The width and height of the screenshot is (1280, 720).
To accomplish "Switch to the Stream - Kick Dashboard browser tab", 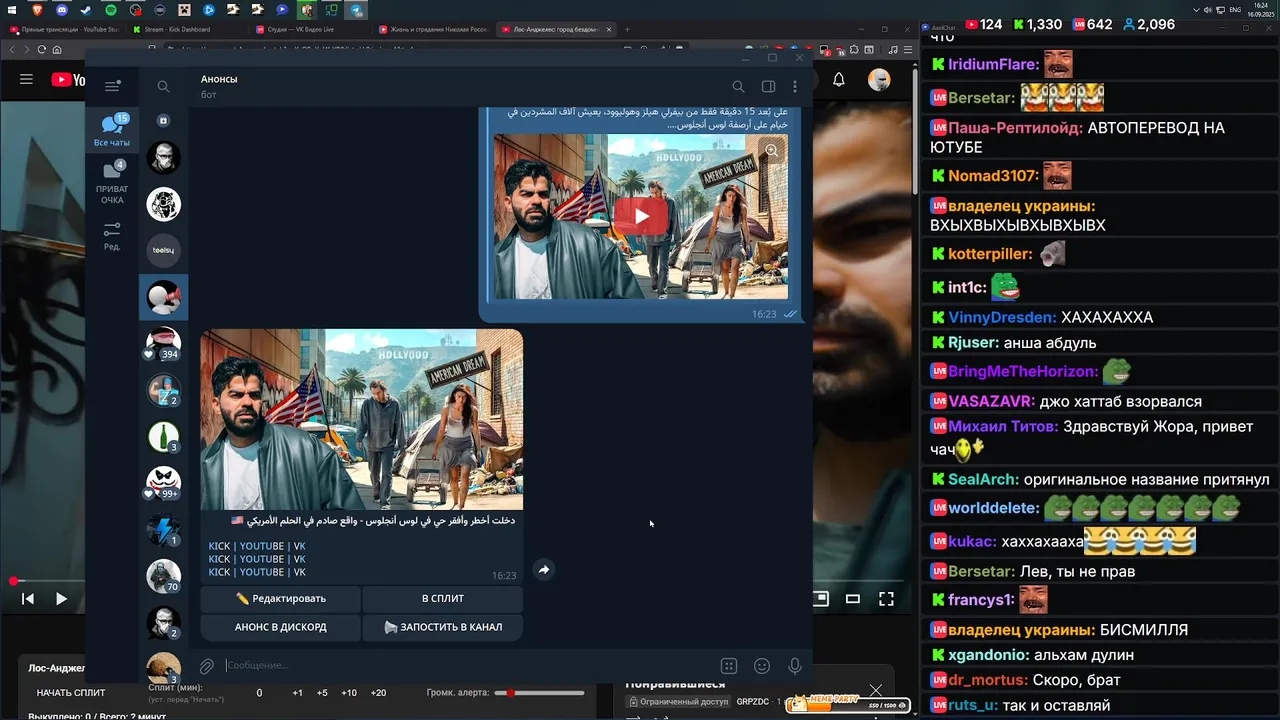I will [185, 29].
